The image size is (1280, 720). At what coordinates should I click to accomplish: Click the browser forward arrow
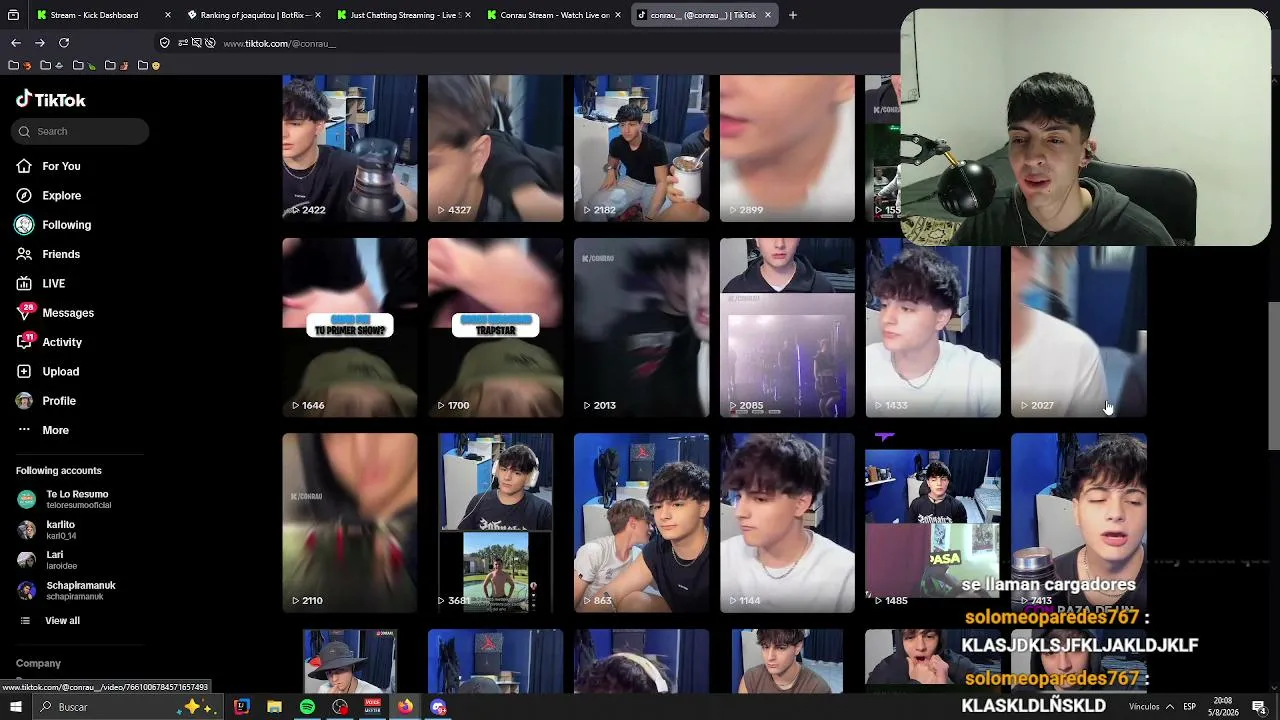click(40, 43)
